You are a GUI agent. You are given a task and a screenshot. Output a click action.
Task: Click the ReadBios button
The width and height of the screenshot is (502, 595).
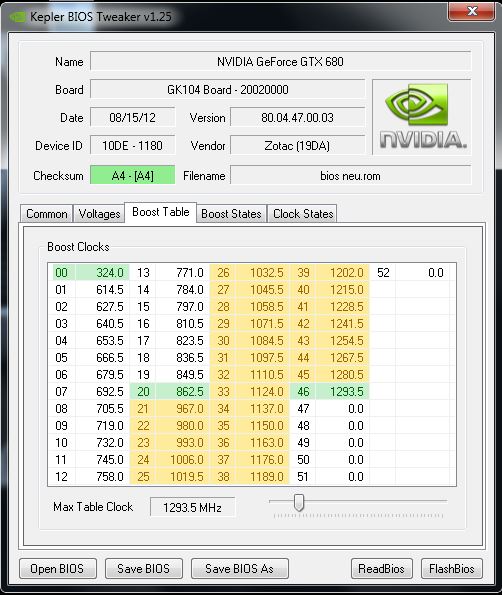coord(381,568)
